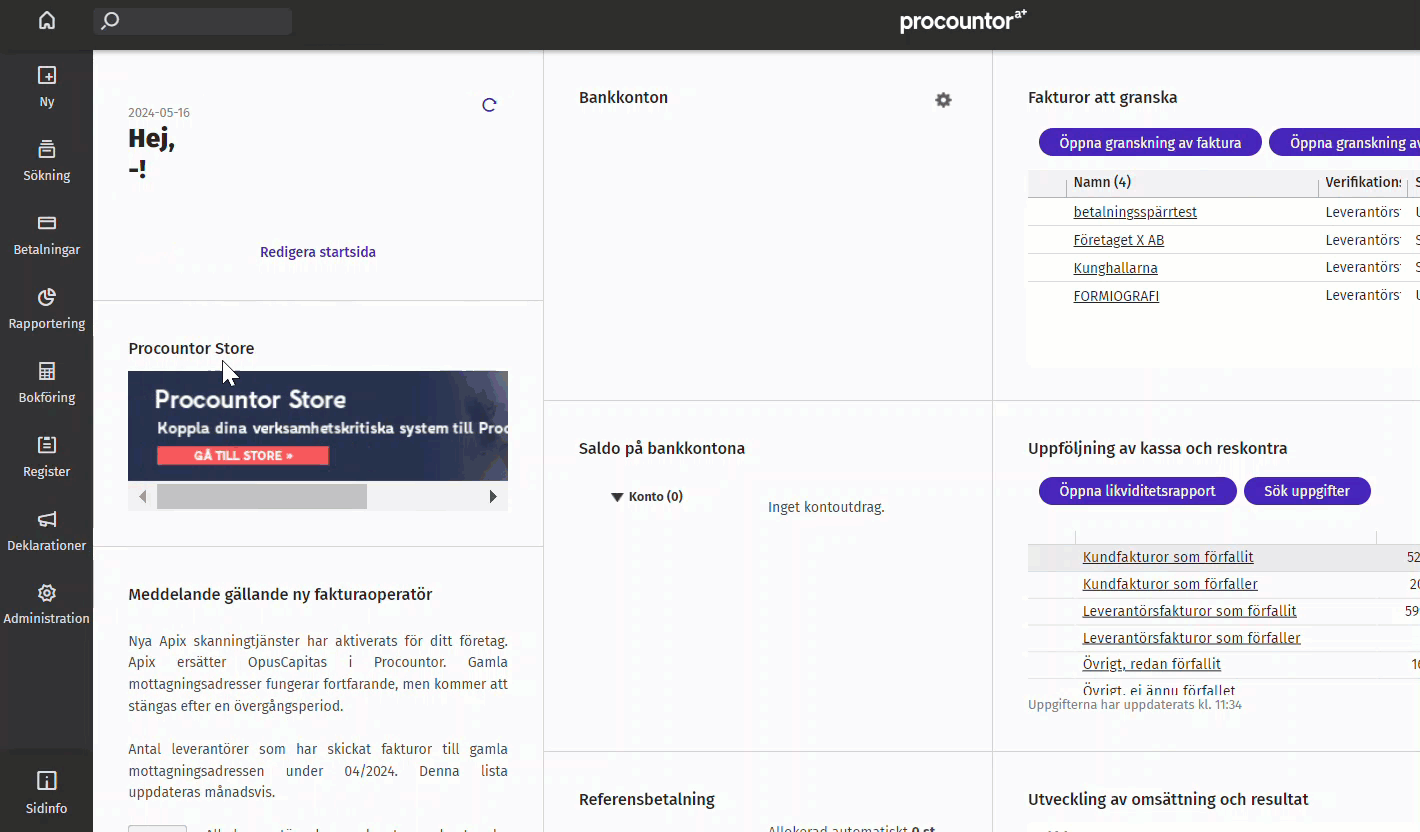This screenshot has width=1420, height=832.
Task: Open the Kunghallarna invoice link
Action: [1116, 268]
